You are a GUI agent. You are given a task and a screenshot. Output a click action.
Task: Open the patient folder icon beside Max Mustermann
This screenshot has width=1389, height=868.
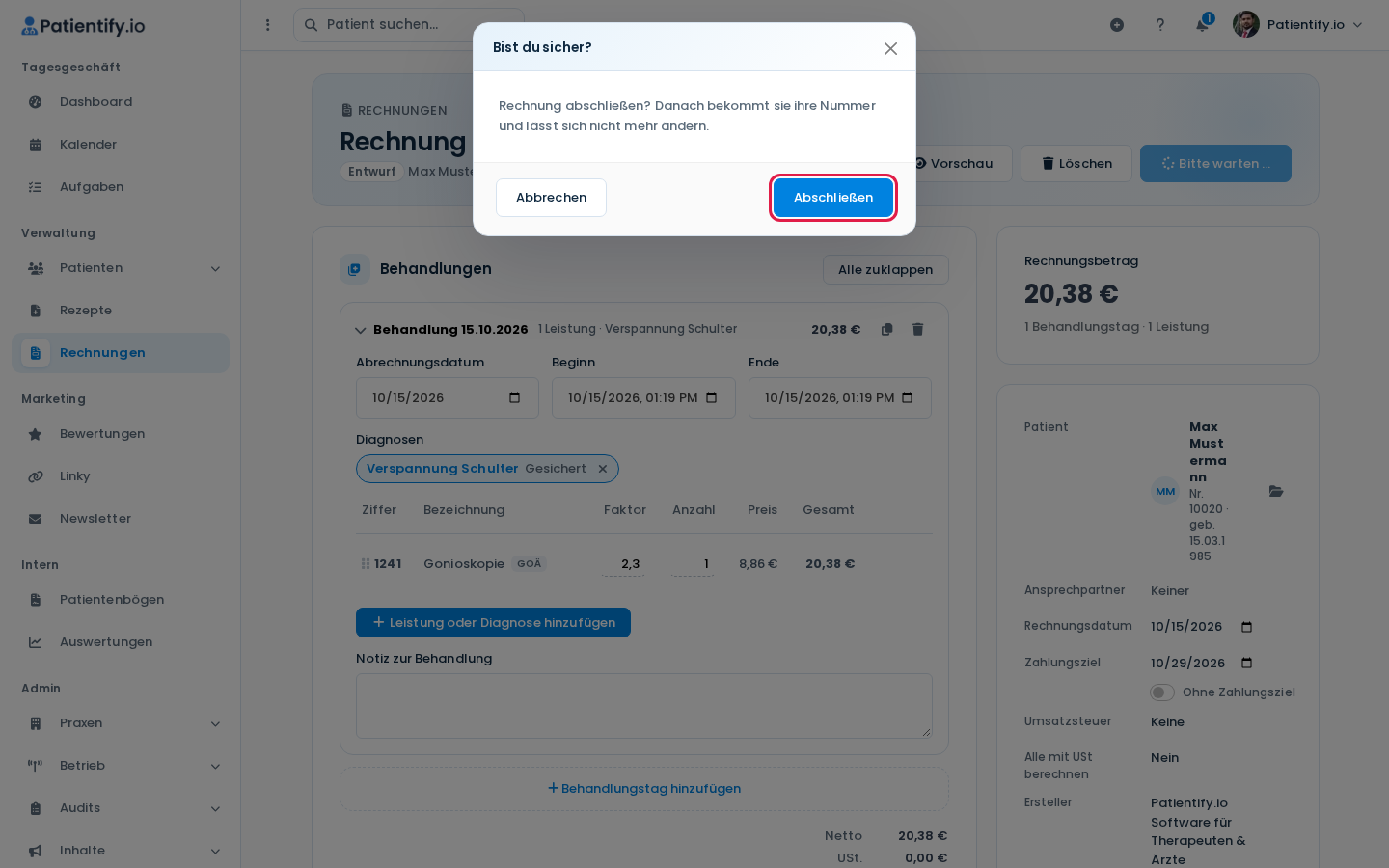[1276, 492]
